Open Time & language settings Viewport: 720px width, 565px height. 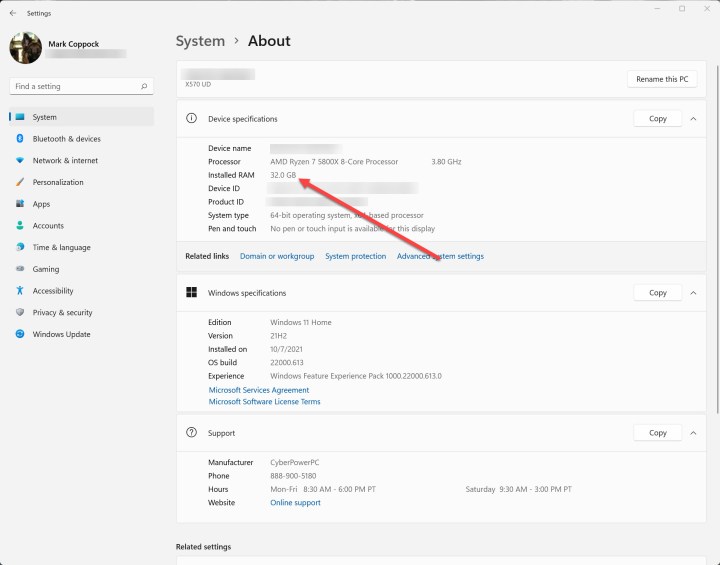(81, 247)
